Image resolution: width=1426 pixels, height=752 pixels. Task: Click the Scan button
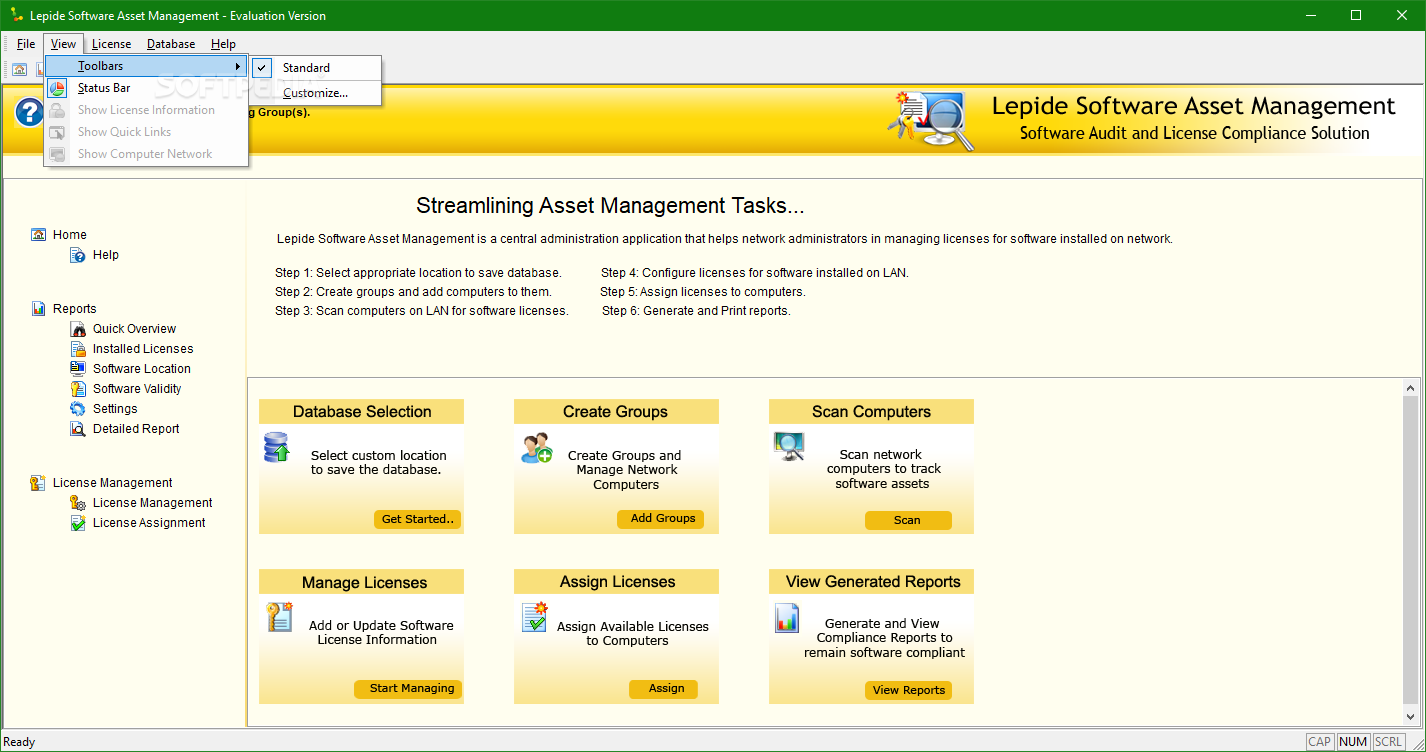coord(908,520)
